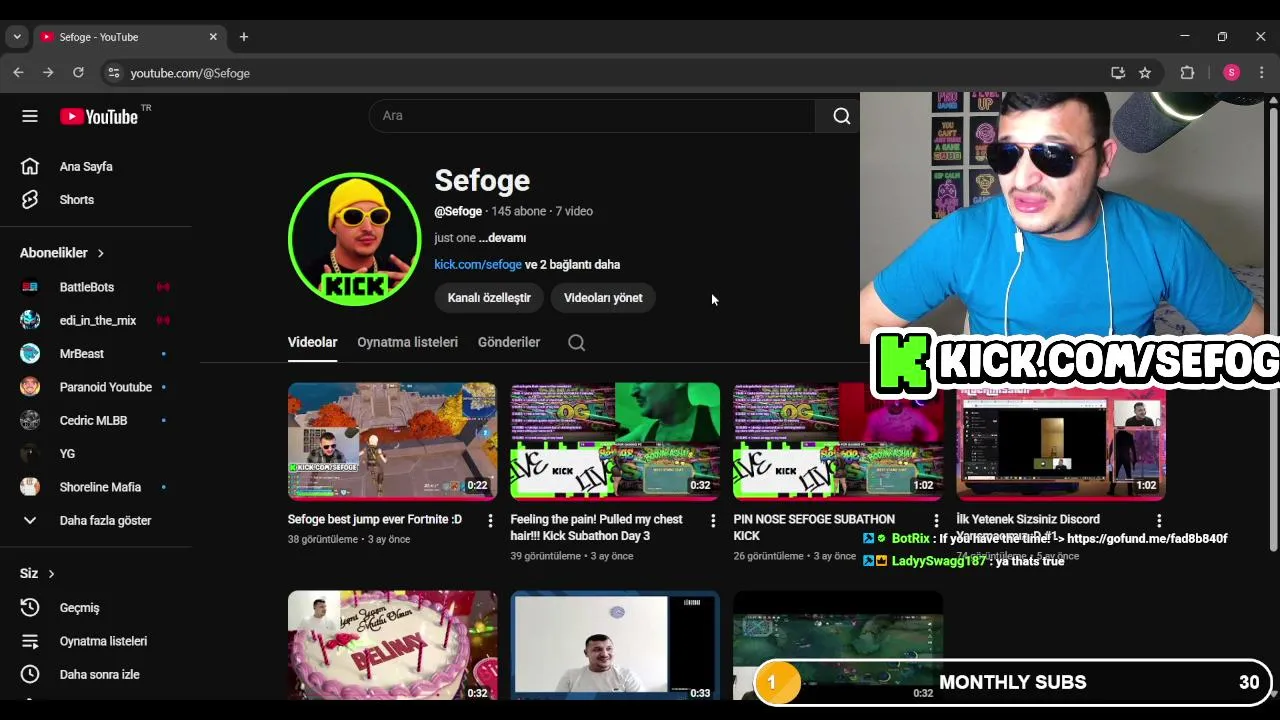
Task: Expand the Abonelikler section
Action: pyautogui.click(x=62, y=253)
